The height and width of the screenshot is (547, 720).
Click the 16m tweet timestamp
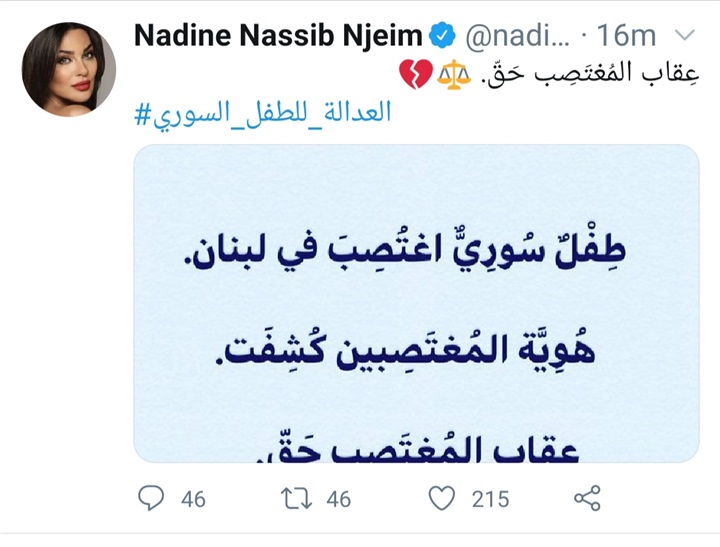[626, 35]
